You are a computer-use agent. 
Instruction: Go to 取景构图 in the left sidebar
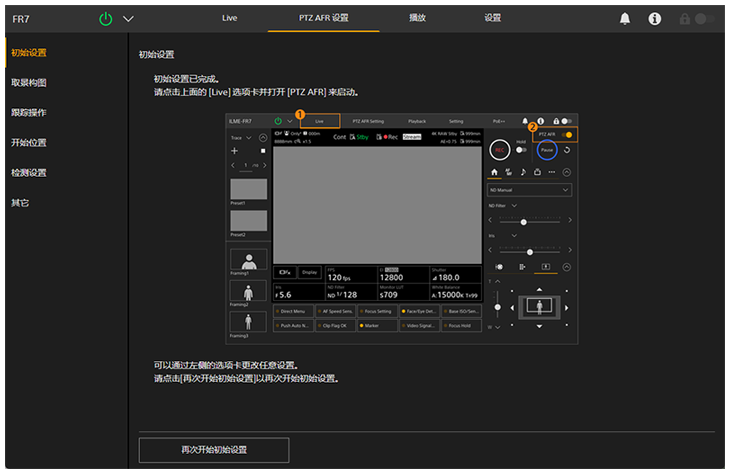click(x=29, y=83)
